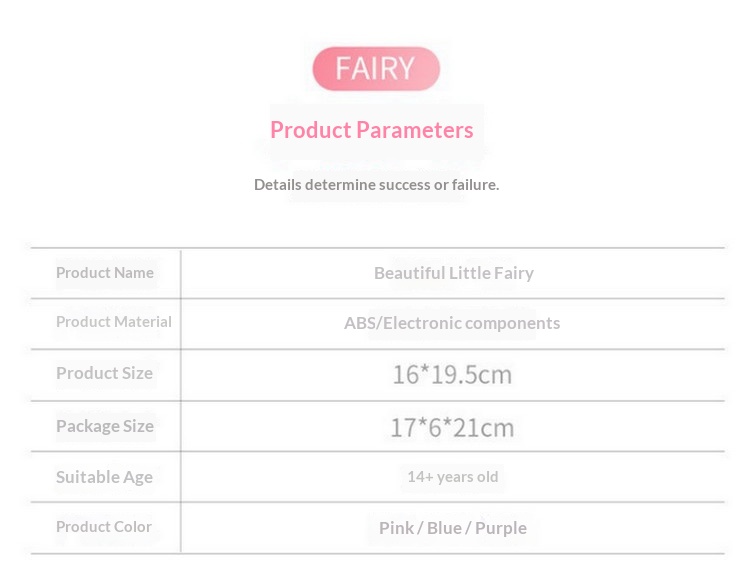Click the 17*6*21cm package value
750x575 pixels.
(452, 428)
